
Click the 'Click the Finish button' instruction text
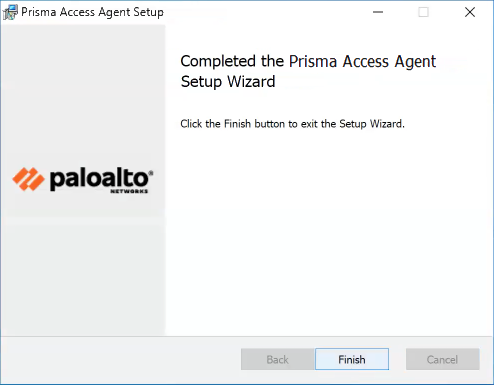coord(292,124)
